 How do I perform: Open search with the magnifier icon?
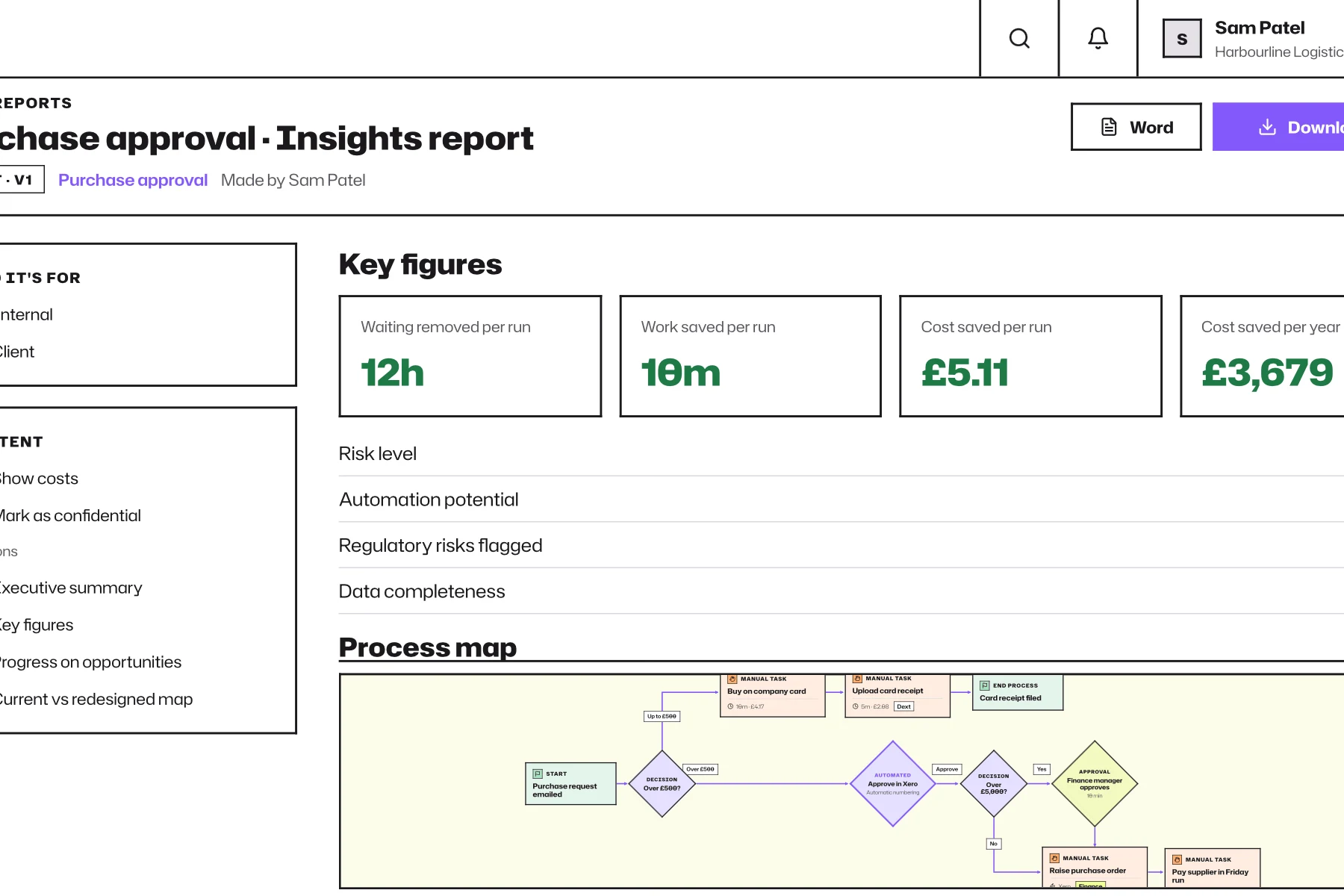pos(1019,38)
